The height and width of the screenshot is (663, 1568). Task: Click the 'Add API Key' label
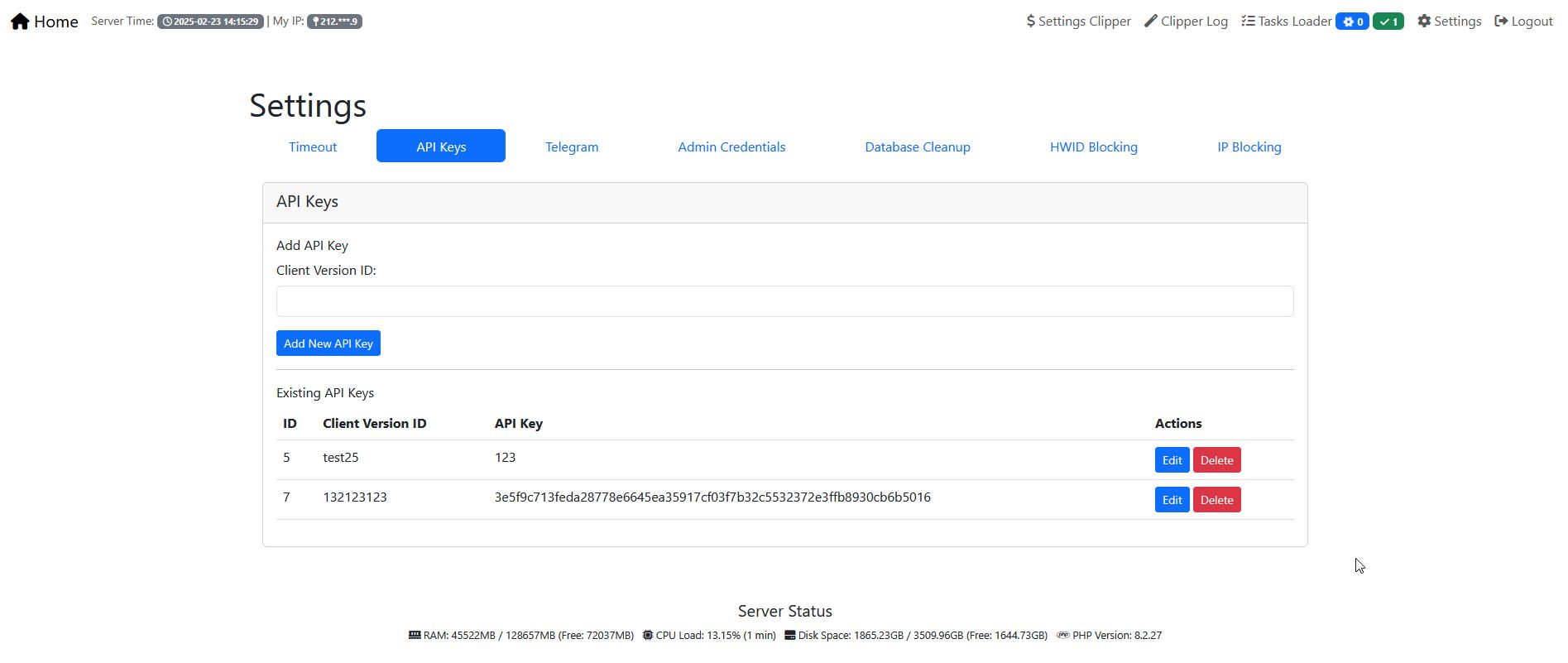312,246
